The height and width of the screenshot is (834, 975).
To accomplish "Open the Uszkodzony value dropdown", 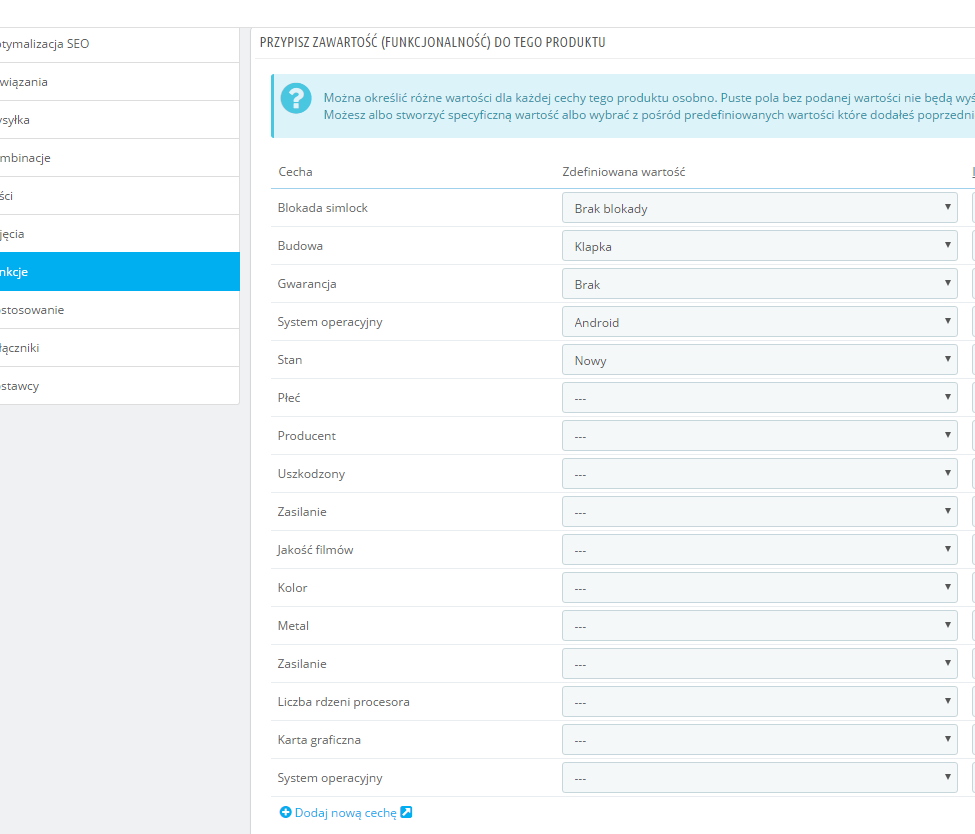I will (x=760, y=474).
